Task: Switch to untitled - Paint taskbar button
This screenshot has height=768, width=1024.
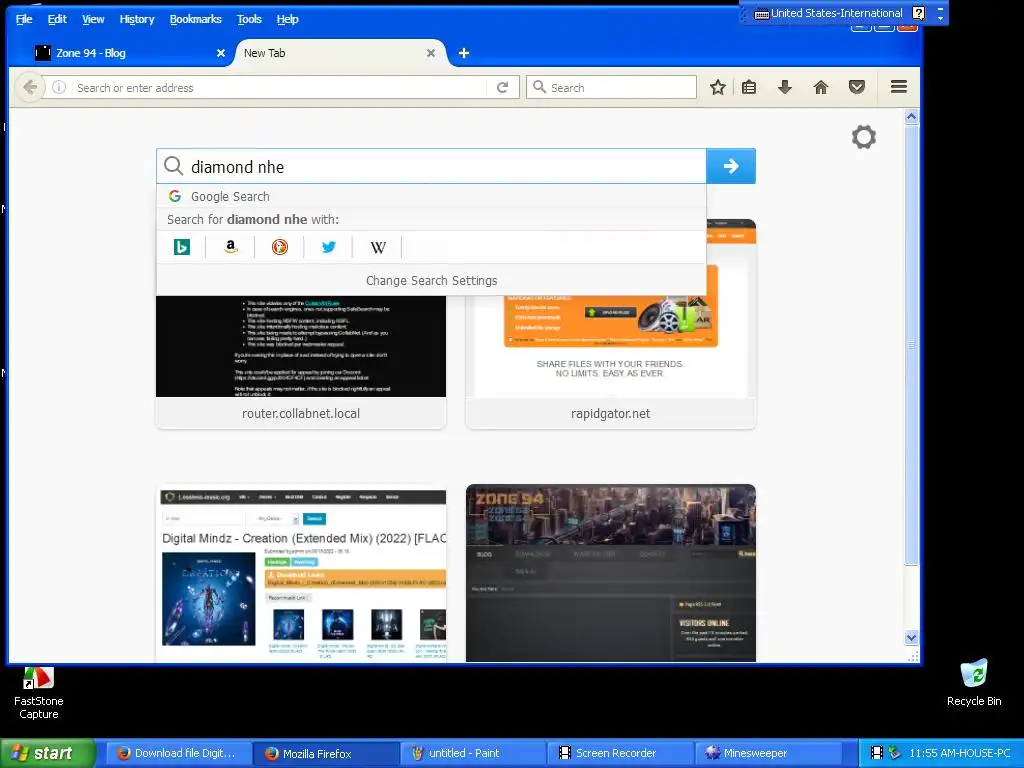Action: pos(474,753)
